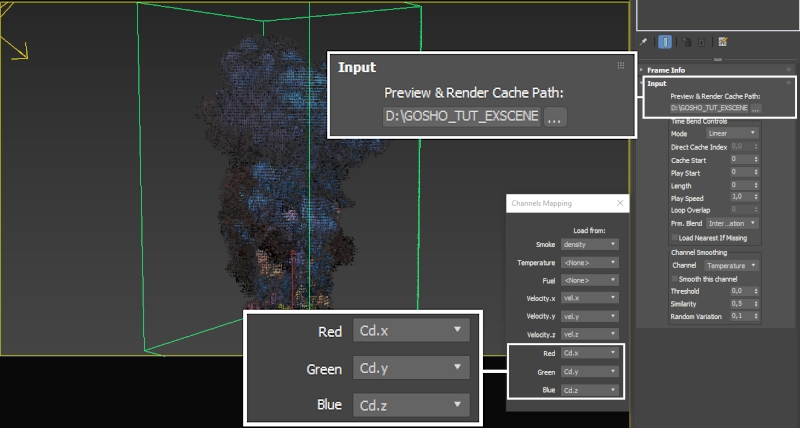Screen dimensions: 800x428
Task: Click the Play Speed spinner arrows
Action: [x=756, y=198]
